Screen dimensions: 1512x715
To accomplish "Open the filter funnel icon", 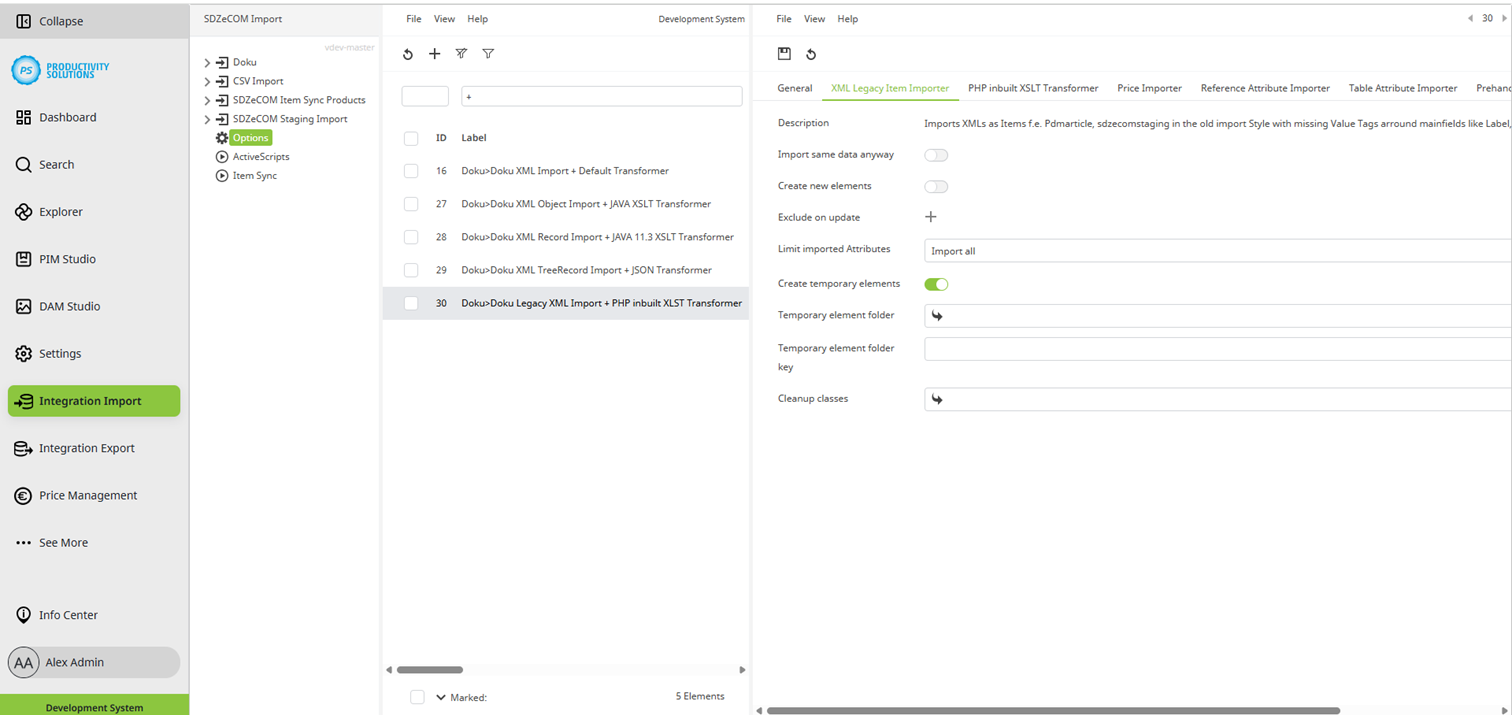I will point(488,54).
